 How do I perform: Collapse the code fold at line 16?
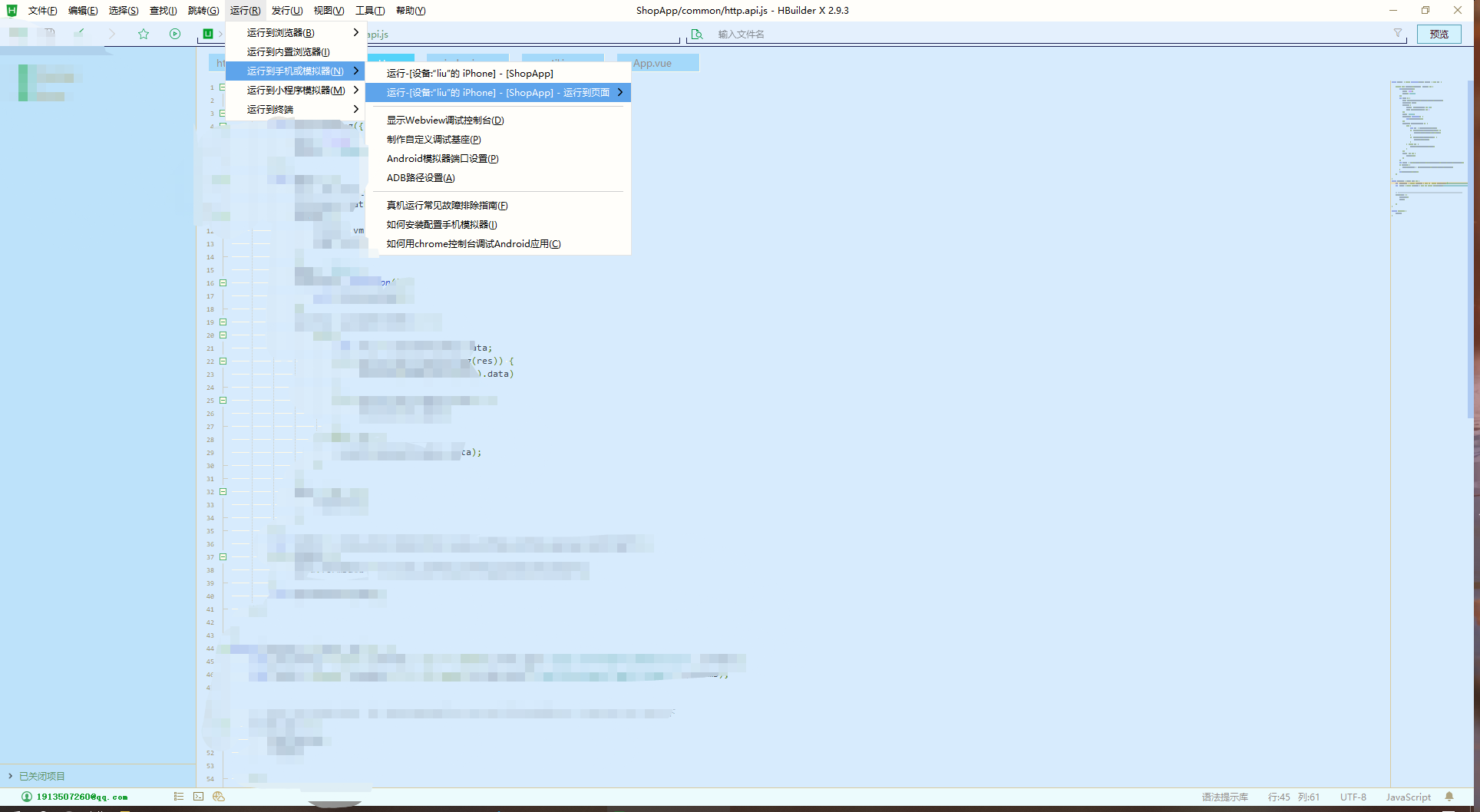[223, 282]
